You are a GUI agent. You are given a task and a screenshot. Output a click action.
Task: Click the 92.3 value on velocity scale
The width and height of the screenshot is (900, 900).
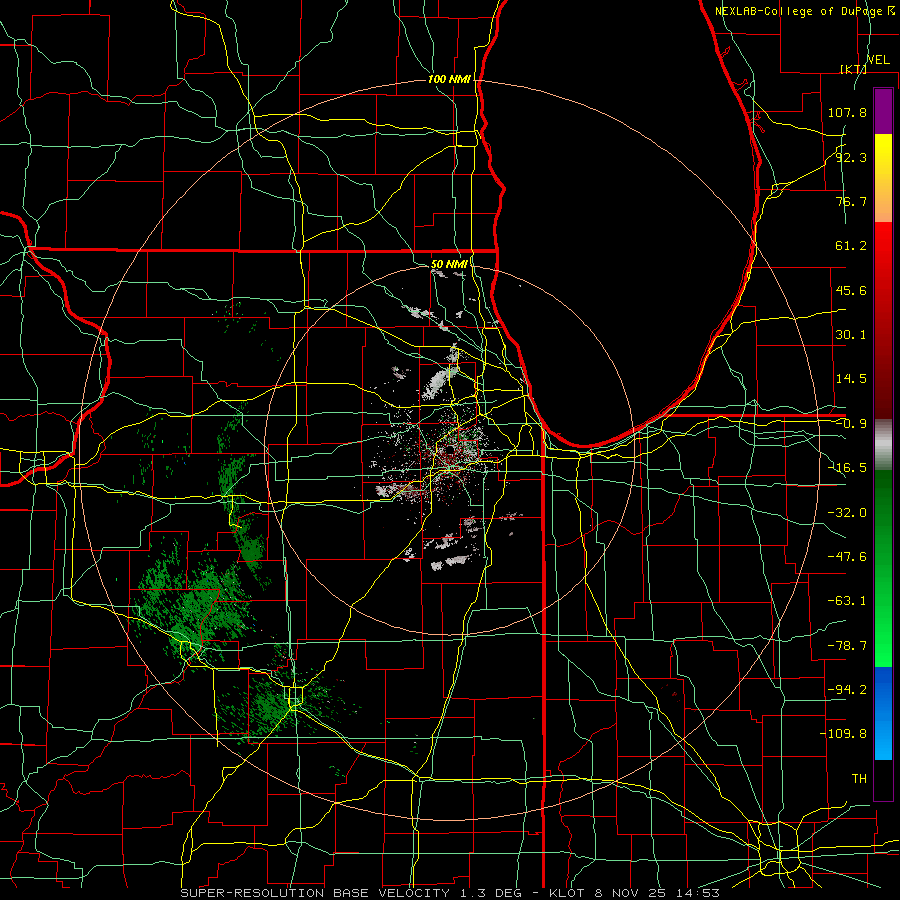click(851, 157)
